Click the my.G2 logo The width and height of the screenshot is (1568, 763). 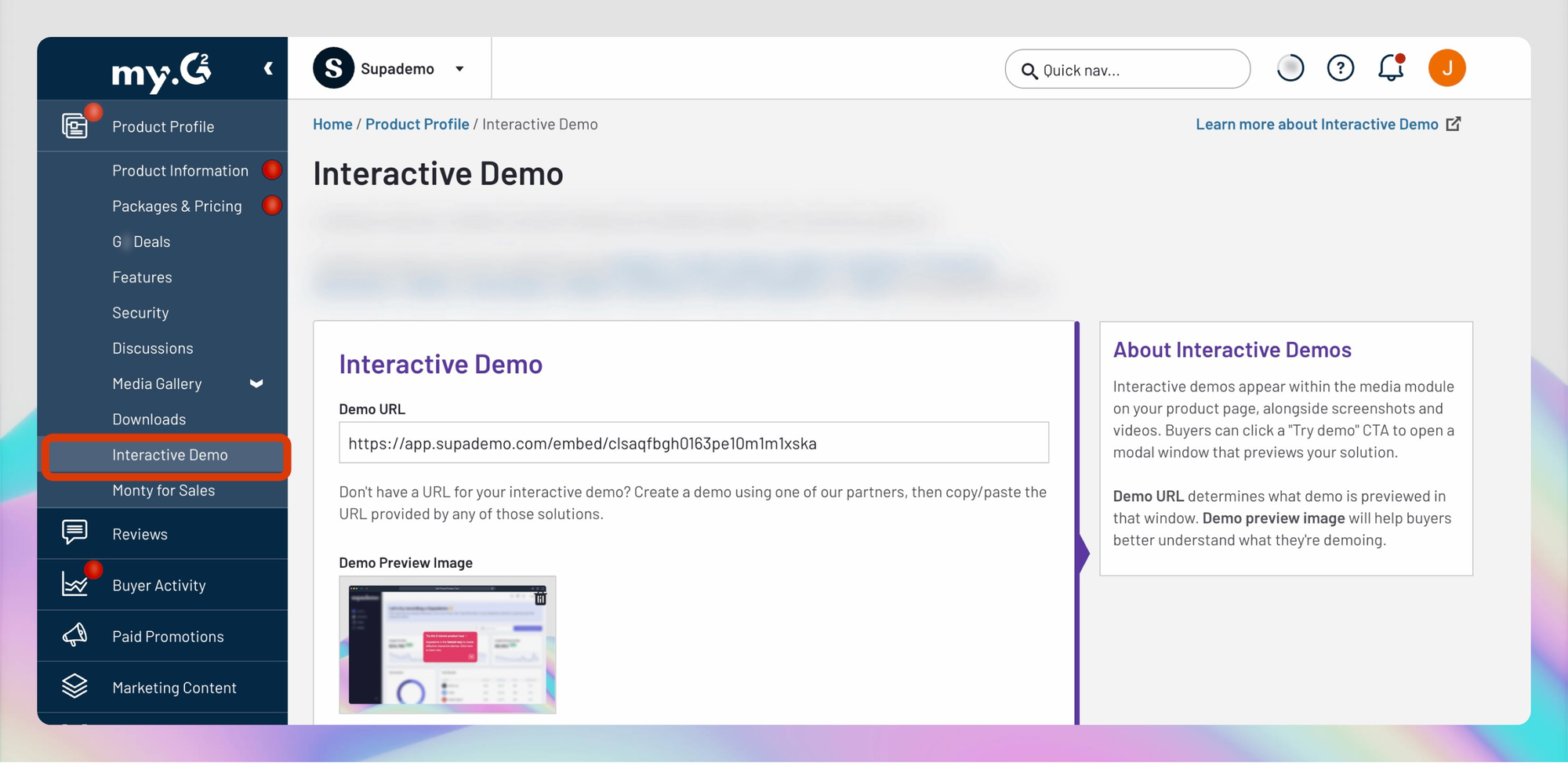click(x=162, y=72)
